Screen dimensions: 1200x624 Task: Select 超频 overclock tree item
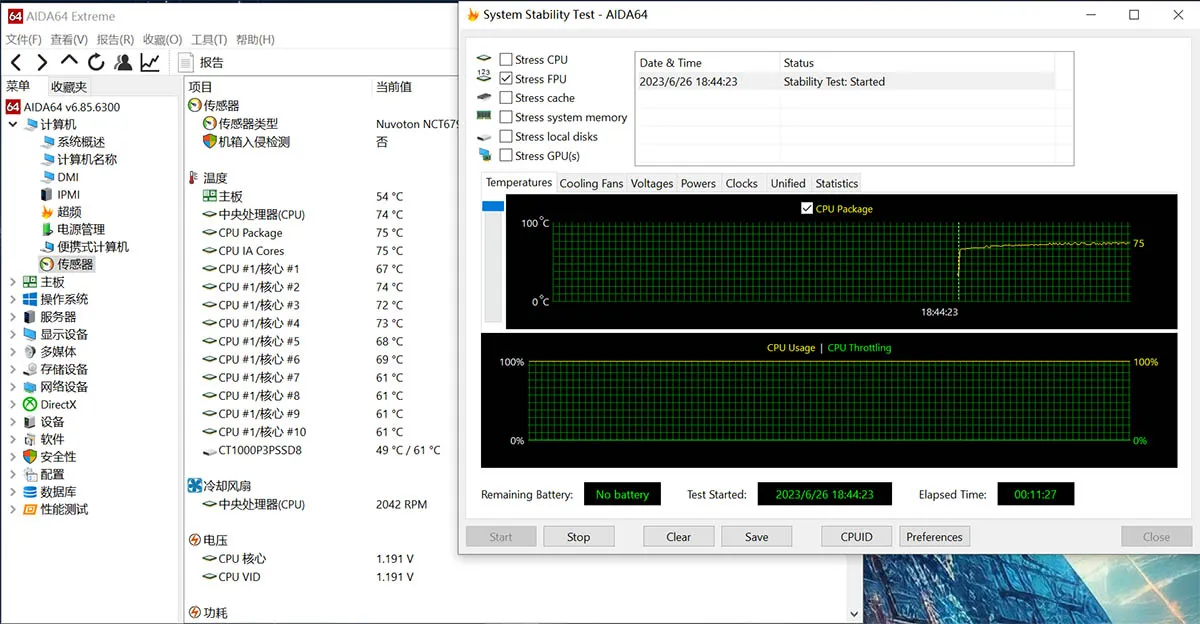pyautogui.click(x=61, y=212)
